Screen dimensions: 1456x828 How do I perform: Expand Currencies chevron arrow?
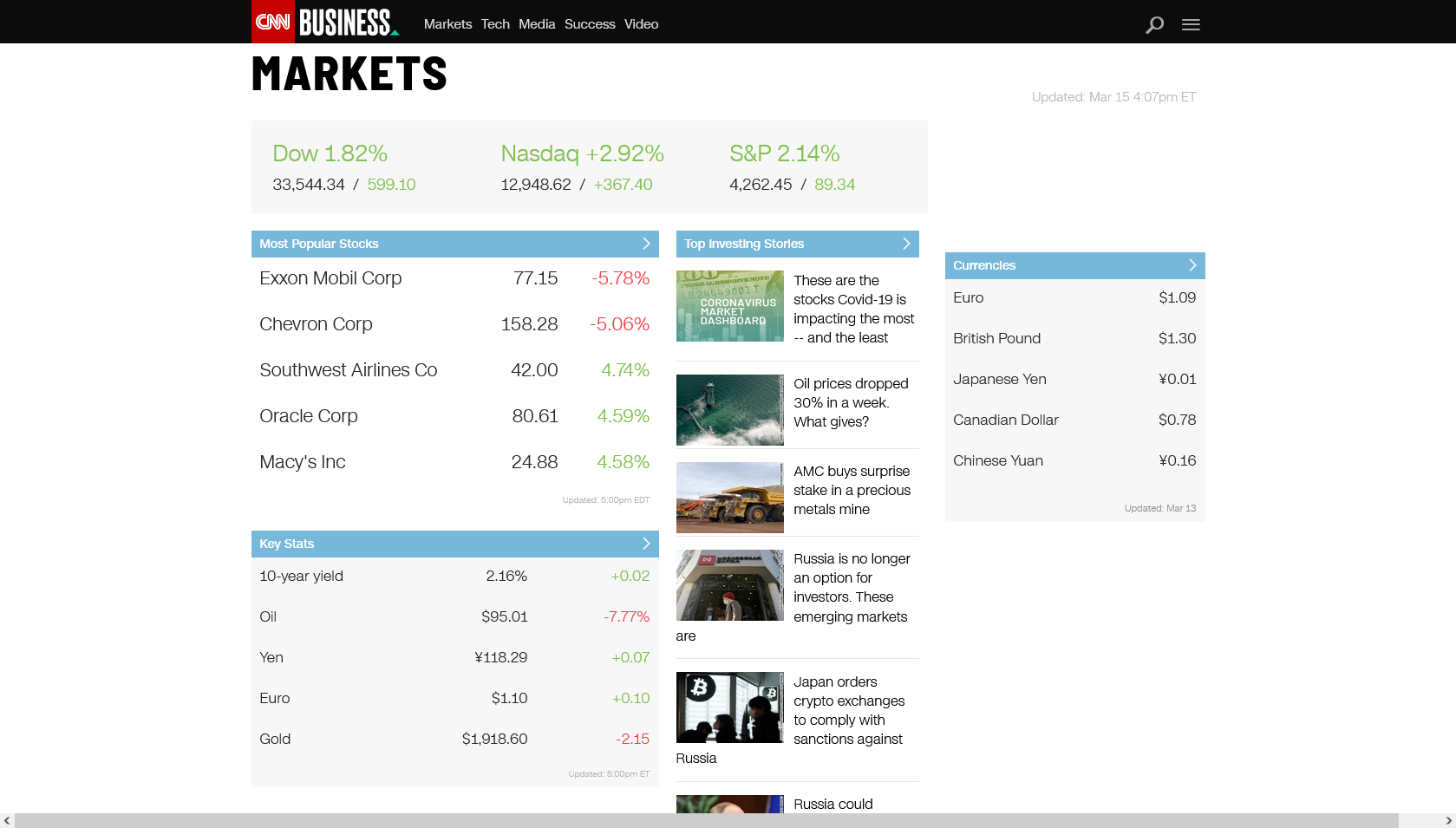1192,265
